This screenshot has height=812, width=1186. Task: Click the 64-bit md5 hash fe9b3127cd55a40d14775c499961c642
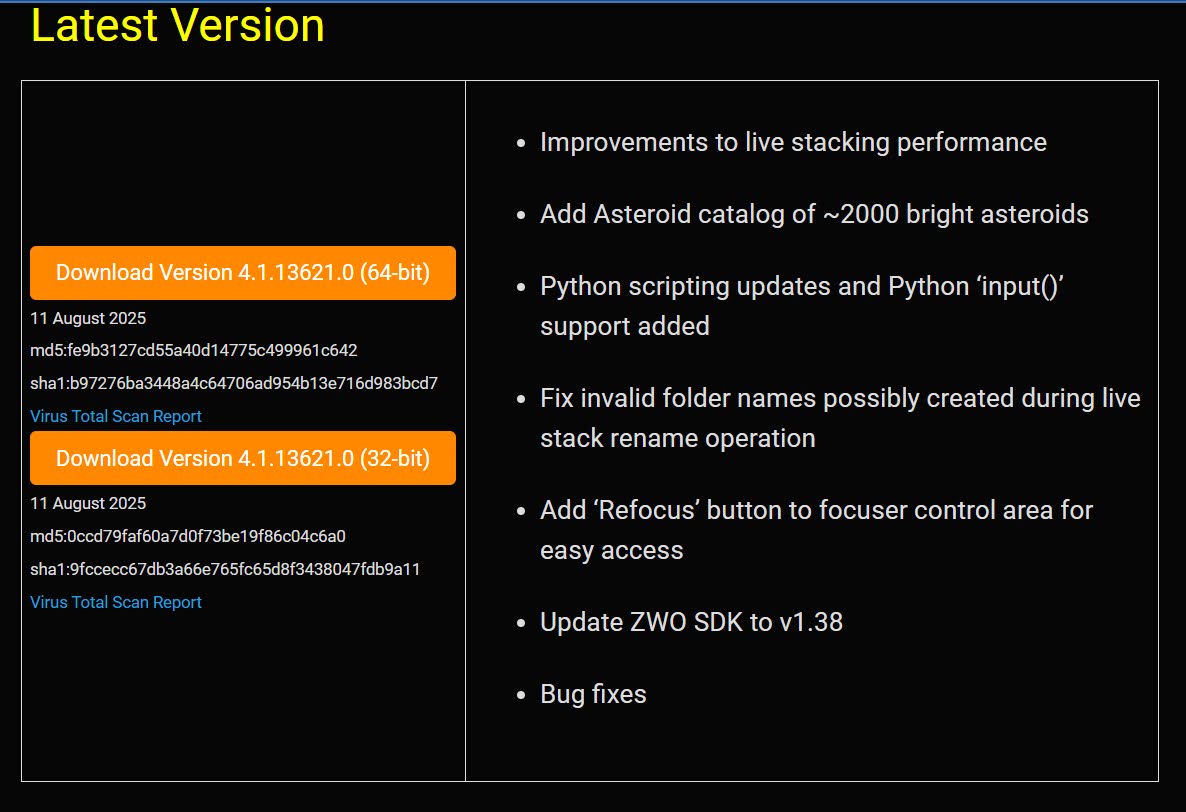pos(194,350)
